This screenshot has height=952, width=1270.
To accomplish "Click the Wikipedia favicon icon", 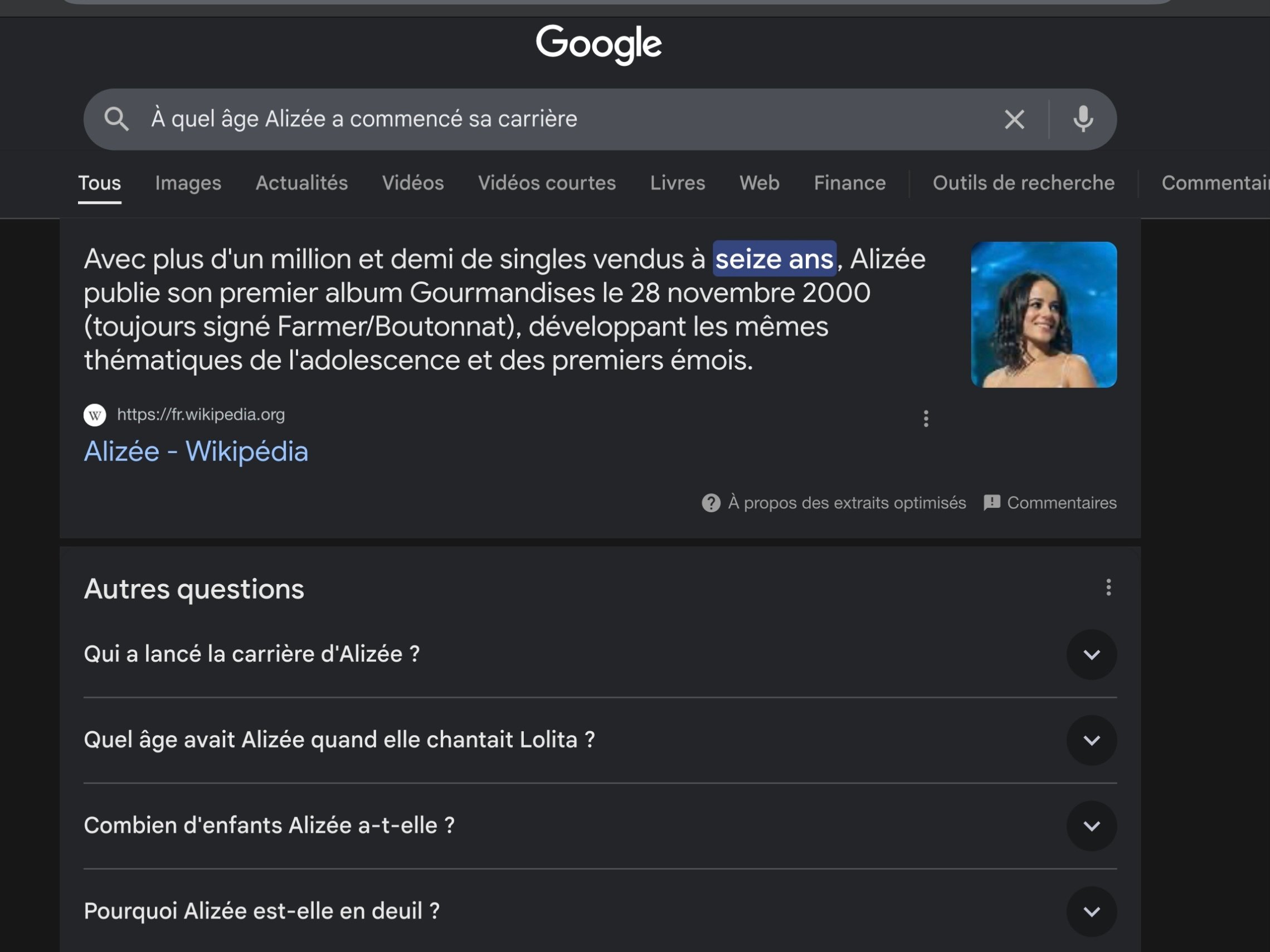I will coord(95,415).
